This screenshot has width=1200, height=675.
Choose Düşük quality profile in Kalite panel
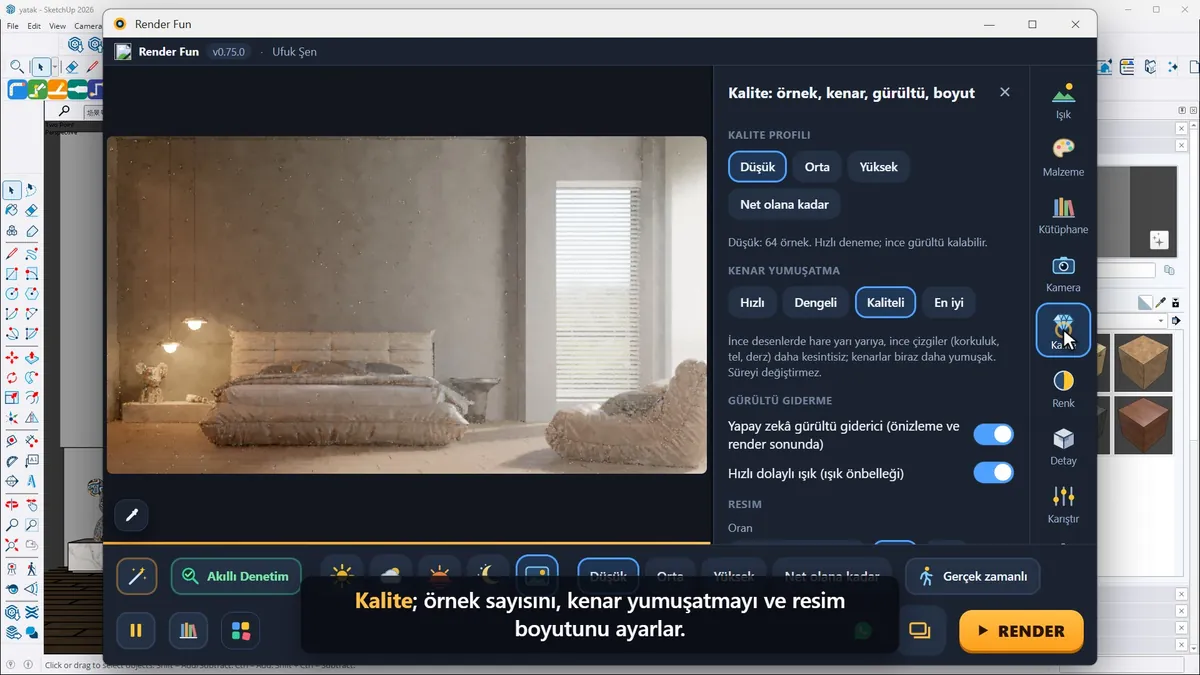point(758,167)
